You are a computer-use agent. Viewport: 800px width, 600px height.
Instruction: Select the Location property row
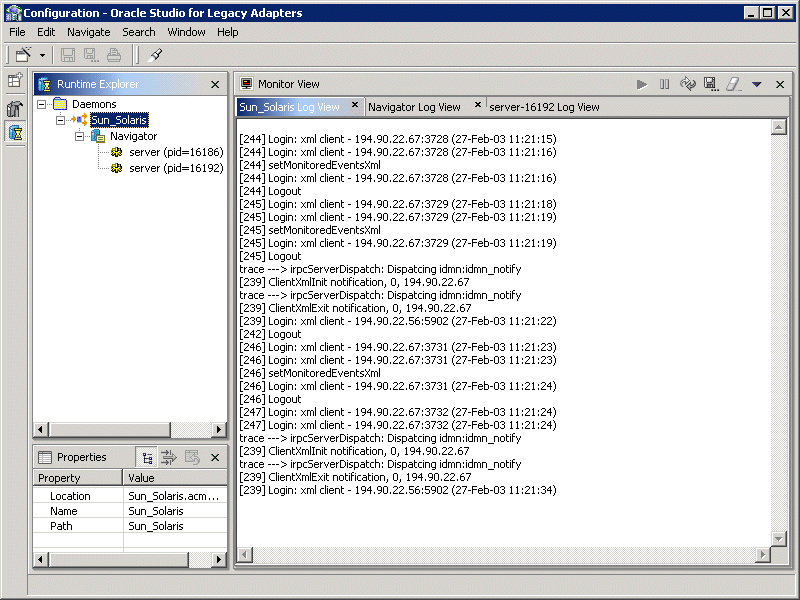point(130,496)
